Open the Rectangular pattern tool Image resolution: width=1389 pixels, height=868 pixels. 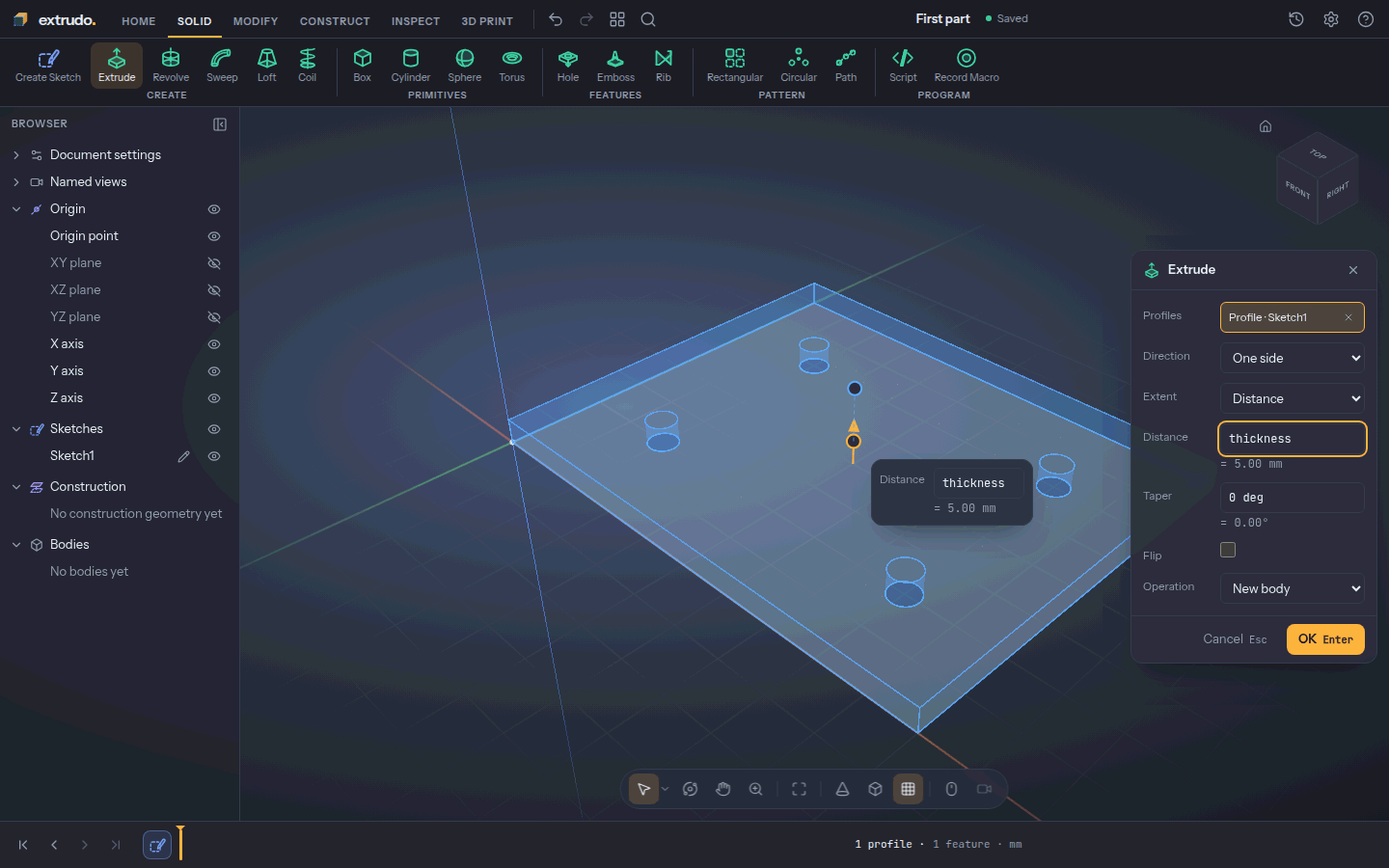point(735,66)
